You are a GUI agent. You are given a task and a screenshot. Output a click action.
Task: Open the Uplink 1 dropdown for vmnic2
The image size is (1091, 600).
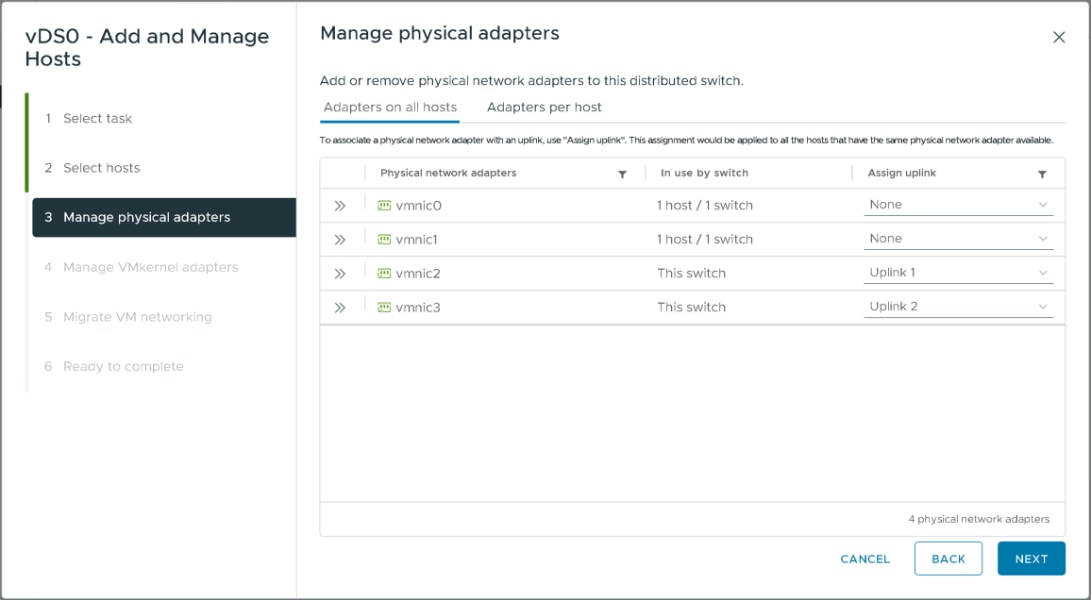(x=958, y=273)
